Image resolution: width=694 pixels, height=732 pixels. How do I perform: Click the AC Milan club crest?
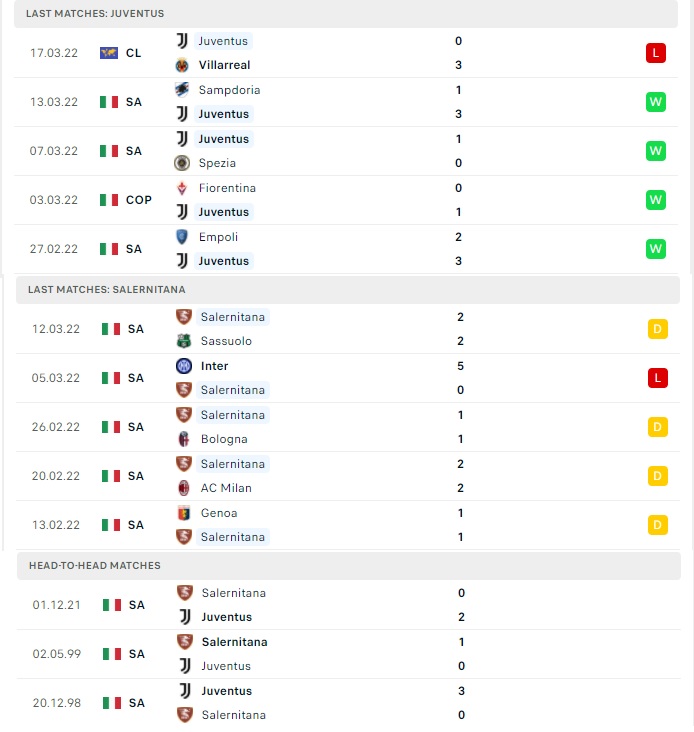tap(184, 488)
